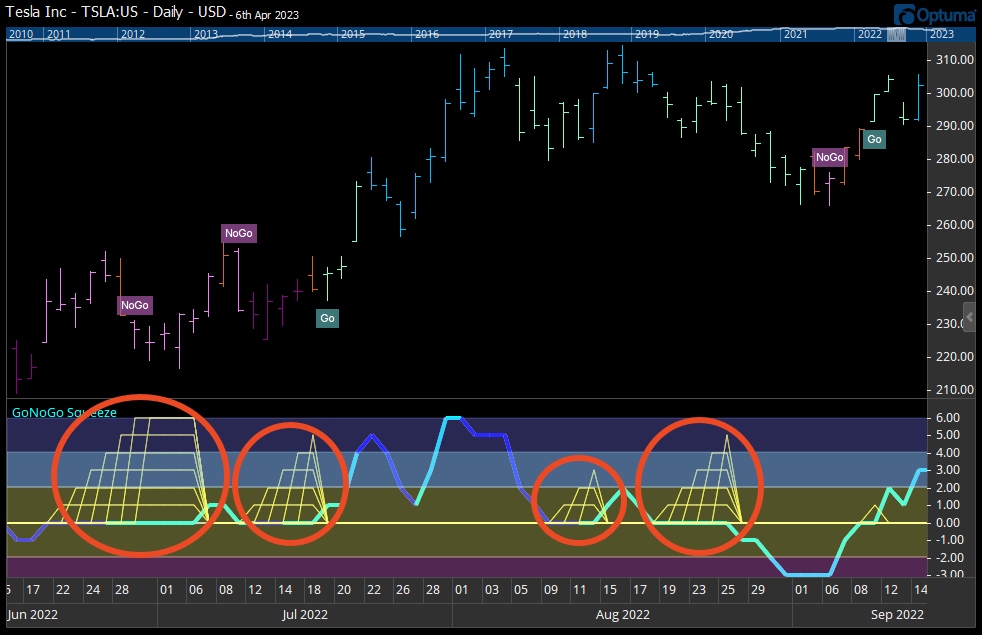Click the 260.00 price axis label
This screenshot has height=635, width=982.
coord(955,225)
